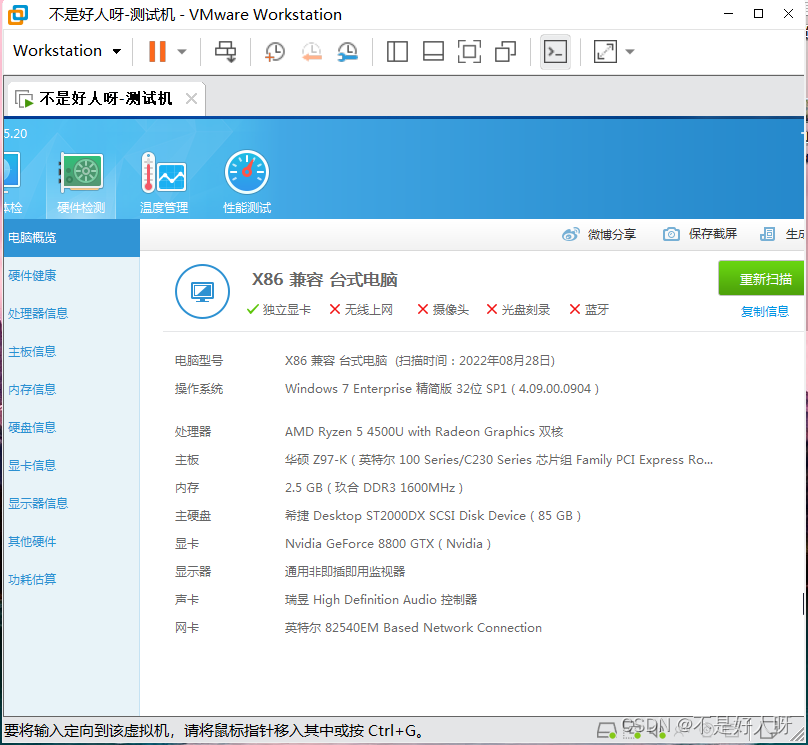Screen dimensions: 808x745
Task: Open 内存信息 in the sidebar
Action: [32, 390]
